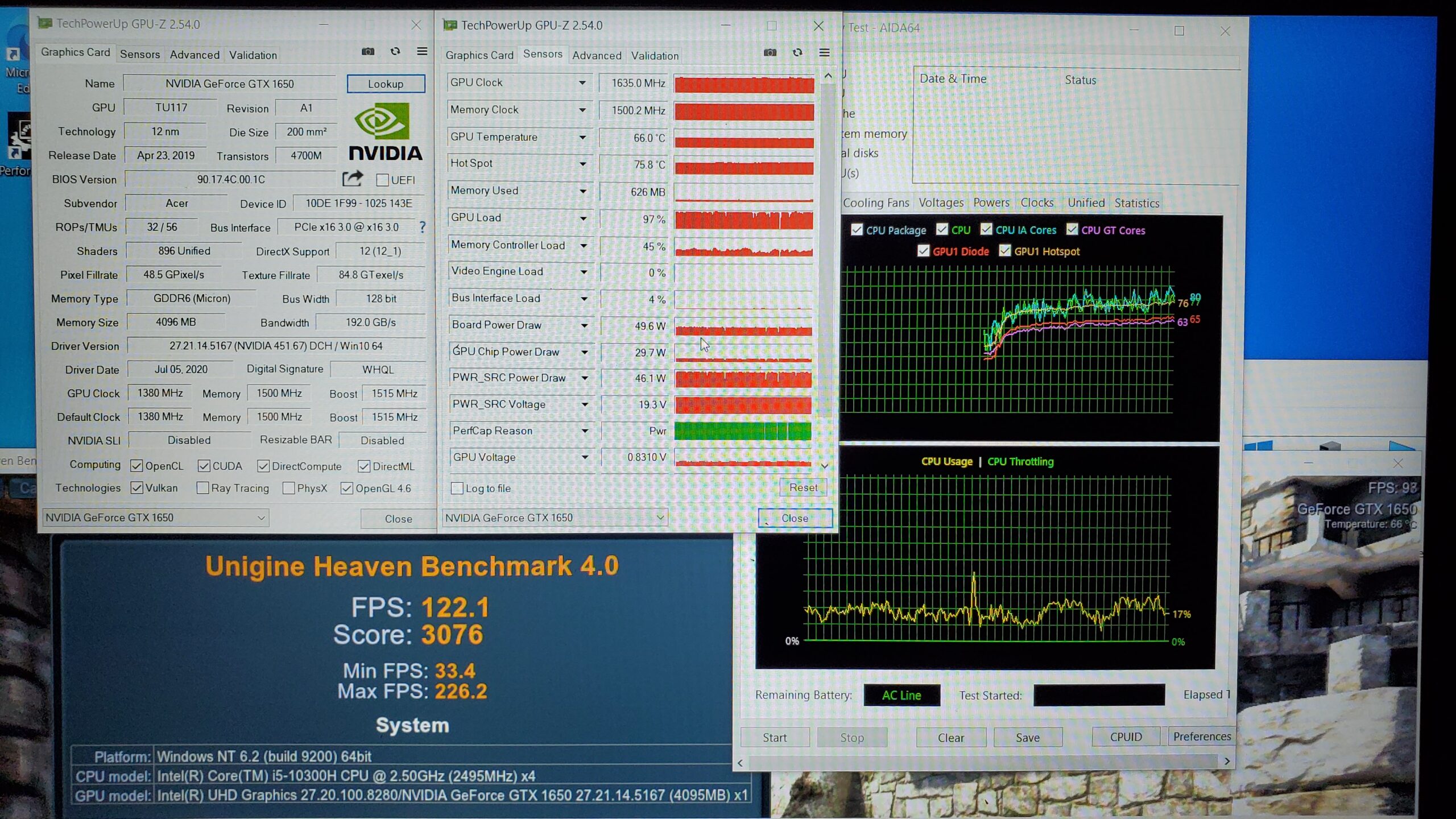This screenshot has width=1456, height=819.
Task: Open GPU Temperature sensor dropdown arrow
Action: pyautogui.click(x=582, y=137)
